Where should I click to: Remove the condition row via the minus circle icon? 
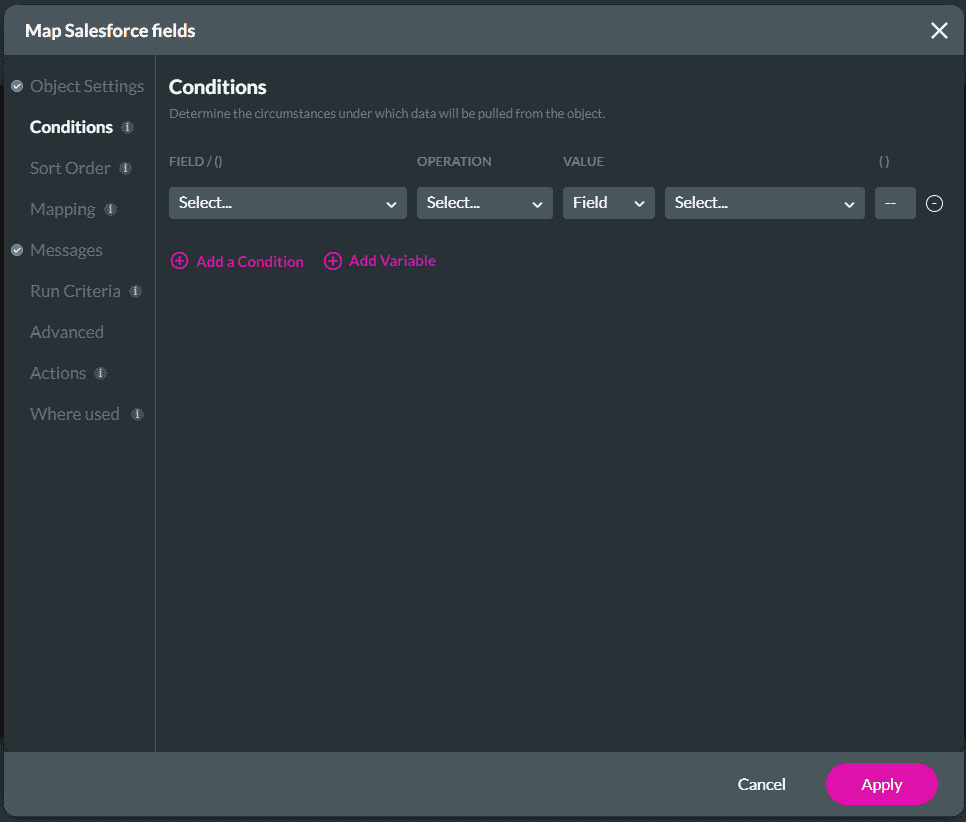click(934, 203)
